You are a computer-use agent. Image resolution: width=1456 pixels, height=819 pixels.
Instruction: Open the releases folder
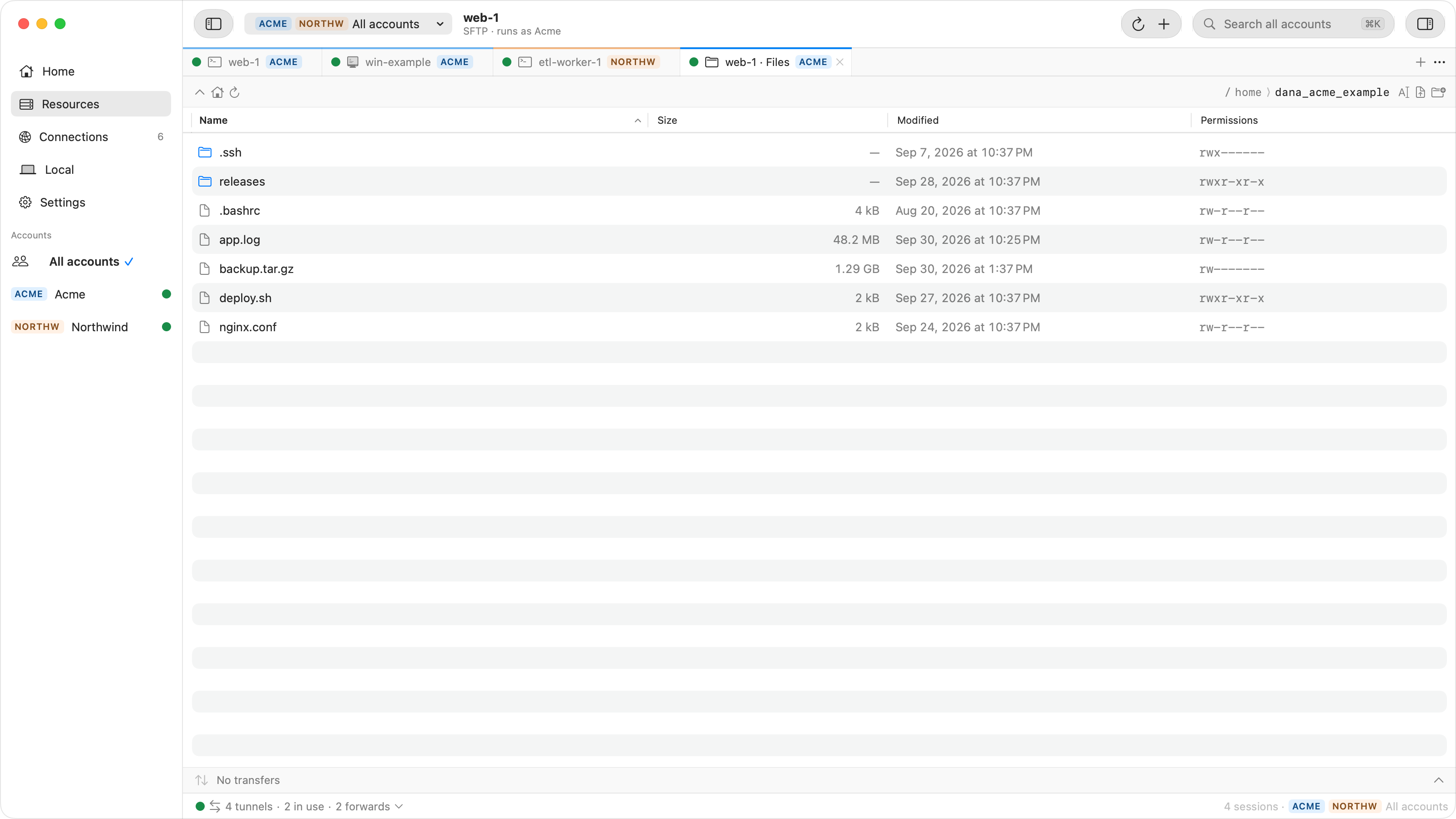click(x=819, y=182)
